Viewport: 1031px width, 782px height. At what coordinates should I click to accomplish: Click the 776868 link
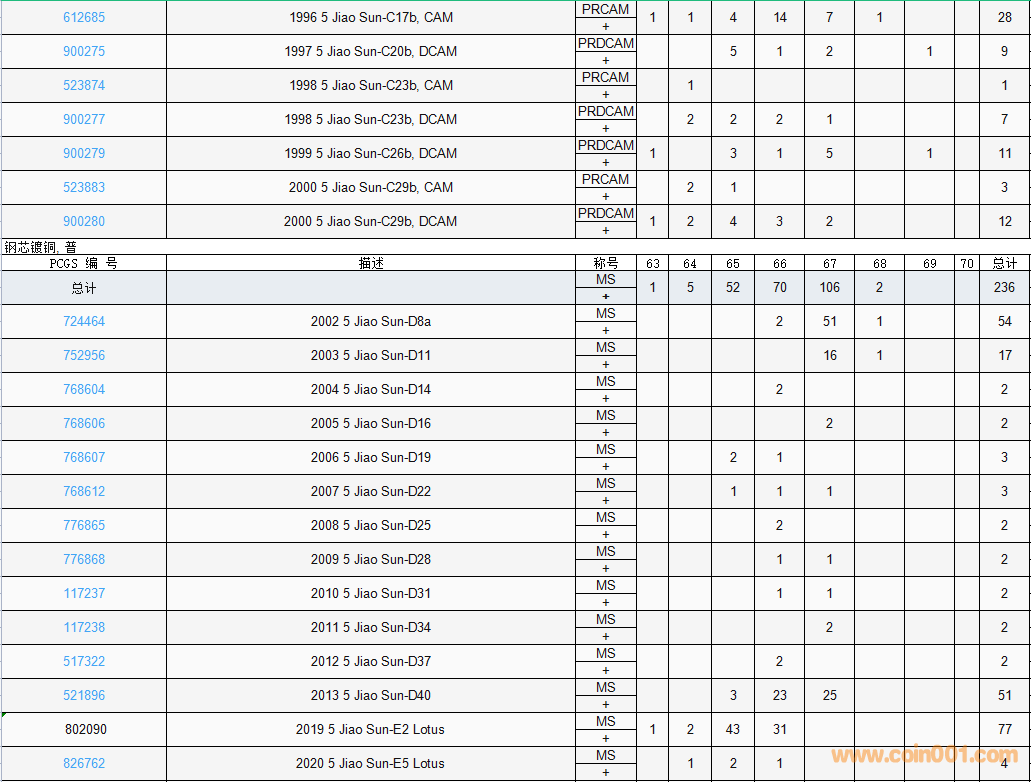pos(84,559)
